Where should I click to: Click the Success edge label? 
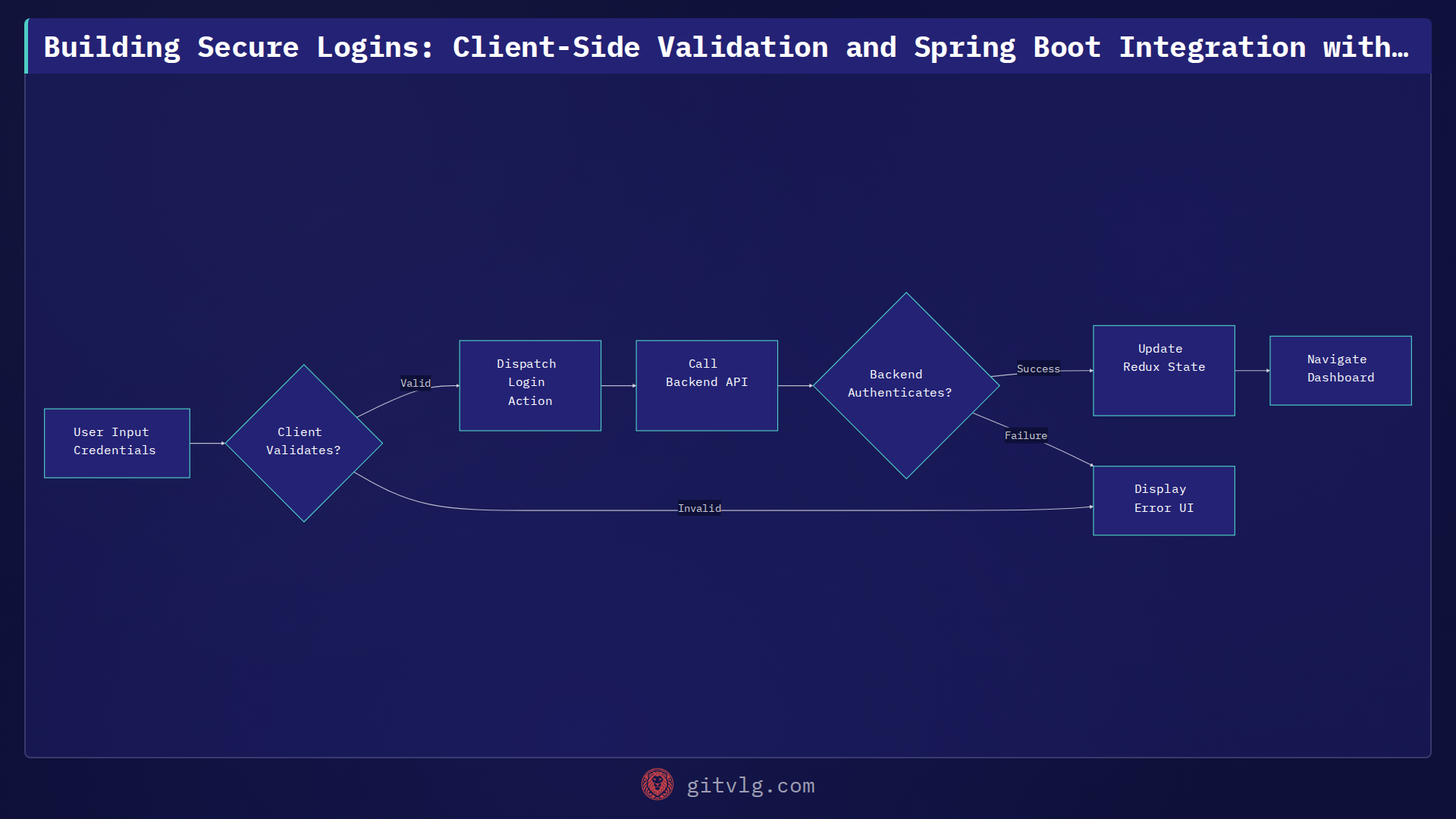click(x=1038, y=369)
